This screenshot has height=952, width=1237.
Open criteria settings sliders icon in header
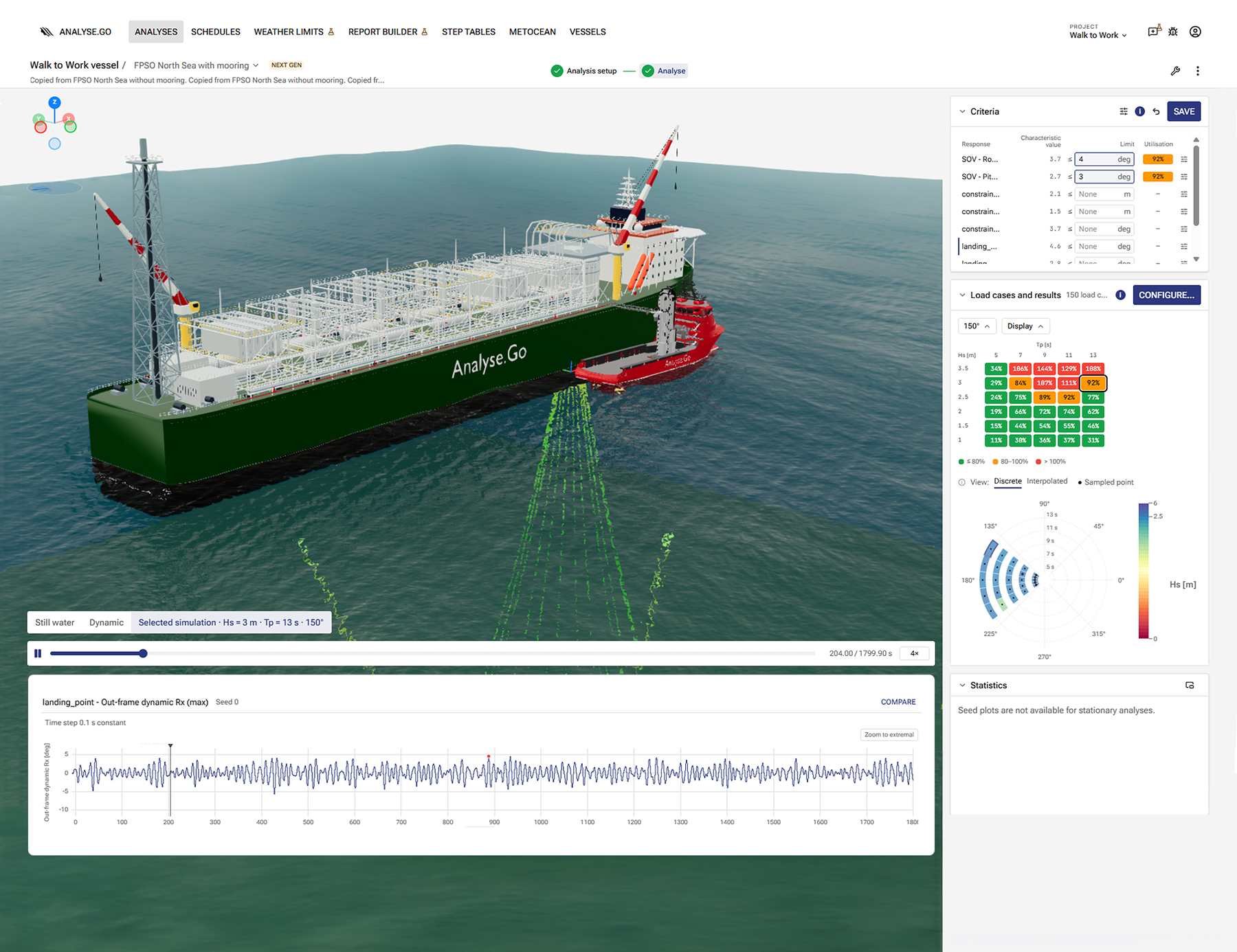coord(1124,111)
